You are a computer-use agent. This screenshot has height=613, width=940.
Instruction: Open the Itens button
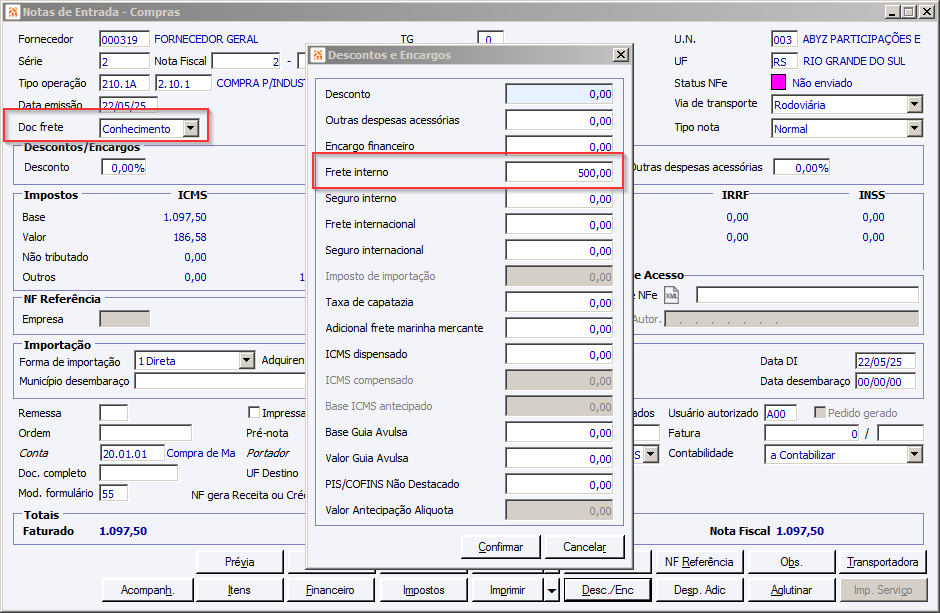point(239,590)
